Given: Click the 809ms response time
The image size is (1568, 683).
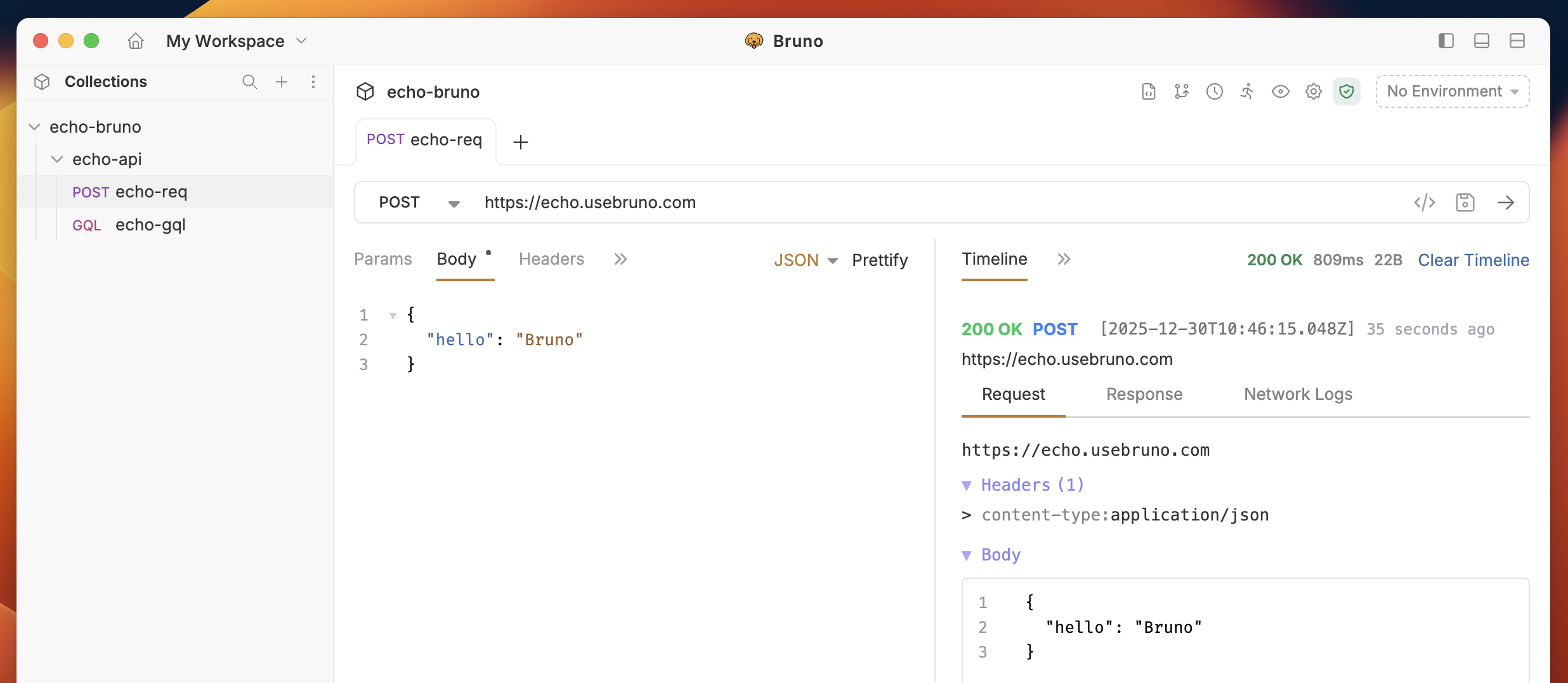Looking at the screenshot, I should point(1338,260).
